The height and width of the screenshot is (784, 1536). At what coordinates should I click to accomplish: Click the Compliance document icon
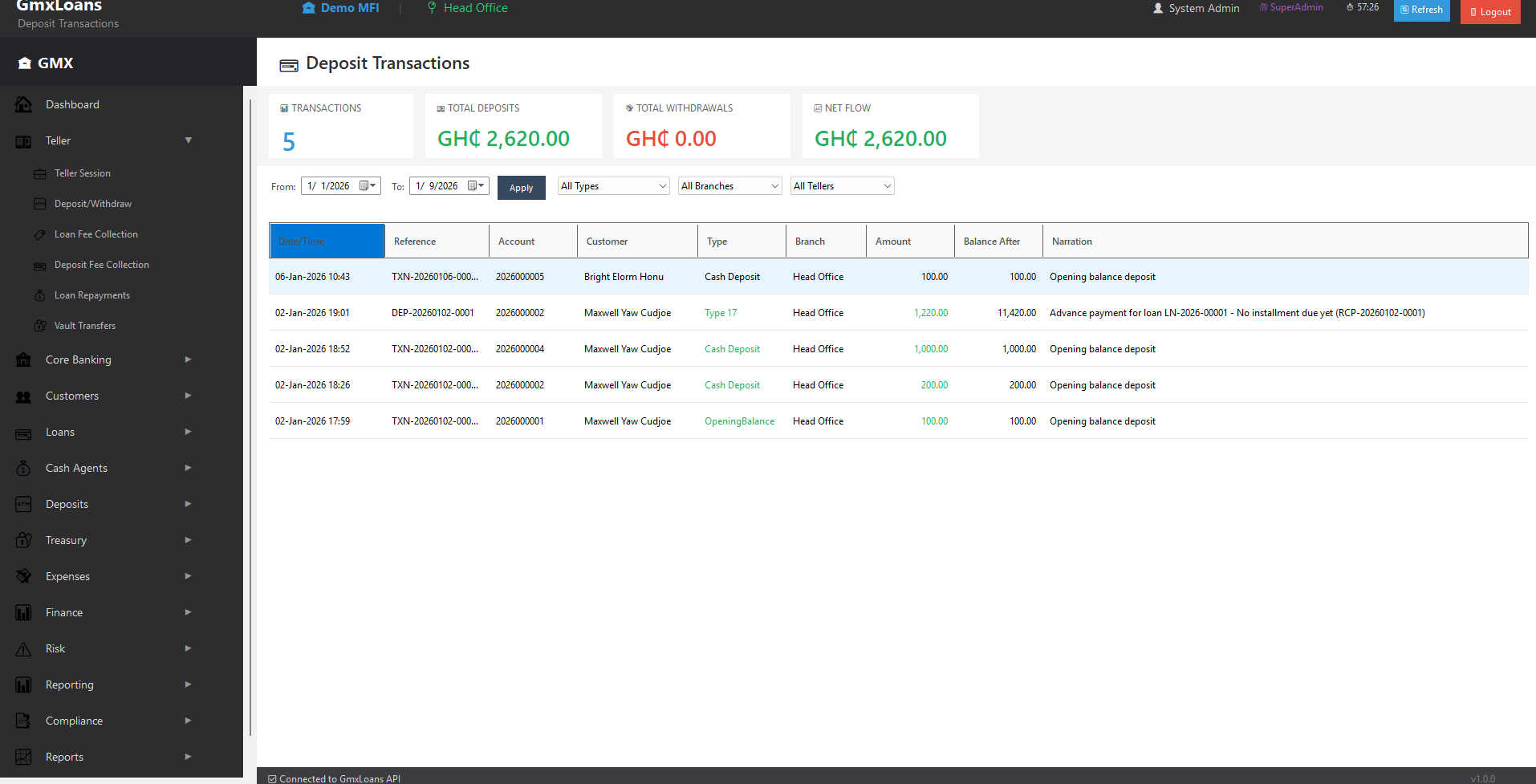pos(23,721)
